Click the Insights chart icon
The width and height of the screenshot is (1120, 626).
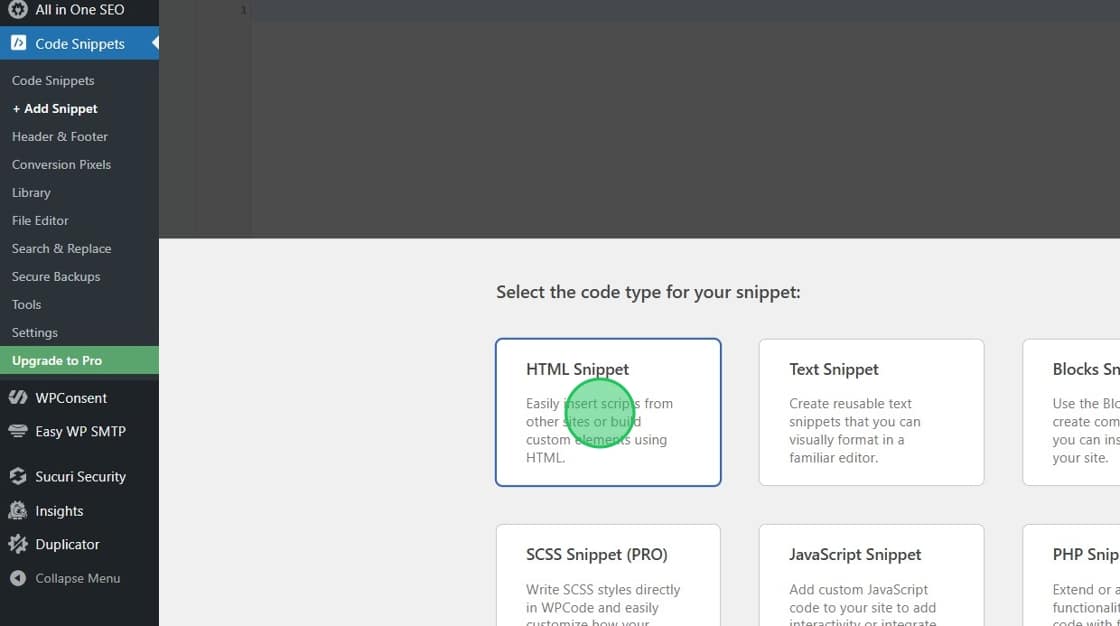pyautogui.click(x=18, y=511)
